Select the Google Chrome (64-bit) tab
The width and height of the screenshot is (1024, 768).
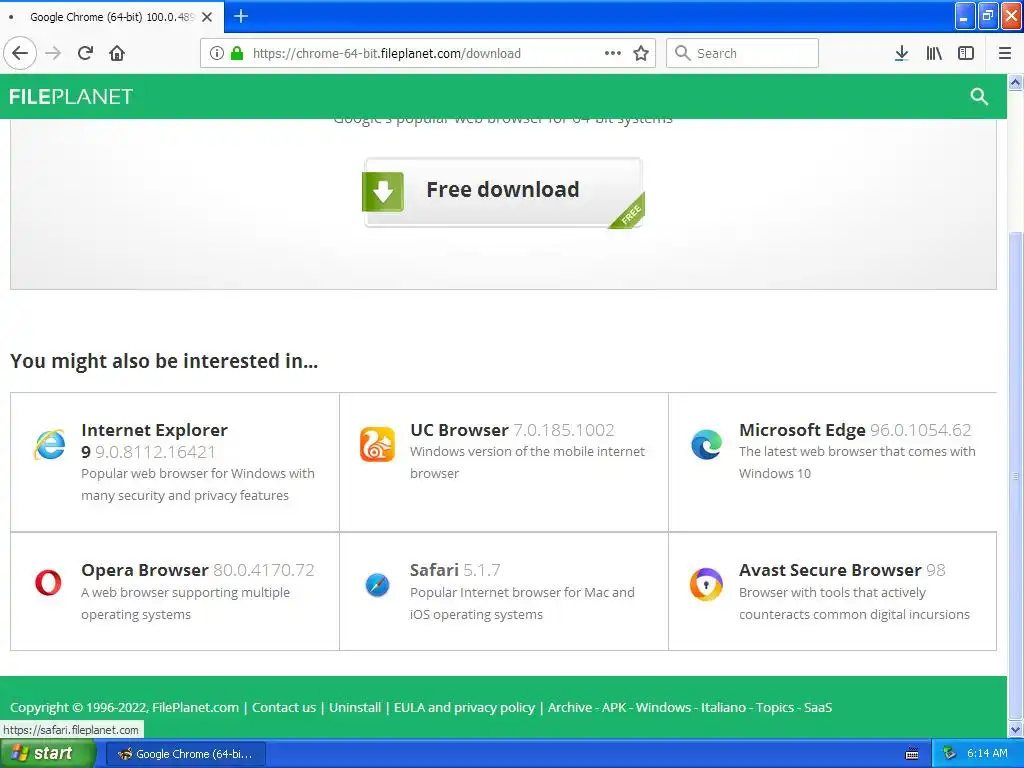[112, 17]
